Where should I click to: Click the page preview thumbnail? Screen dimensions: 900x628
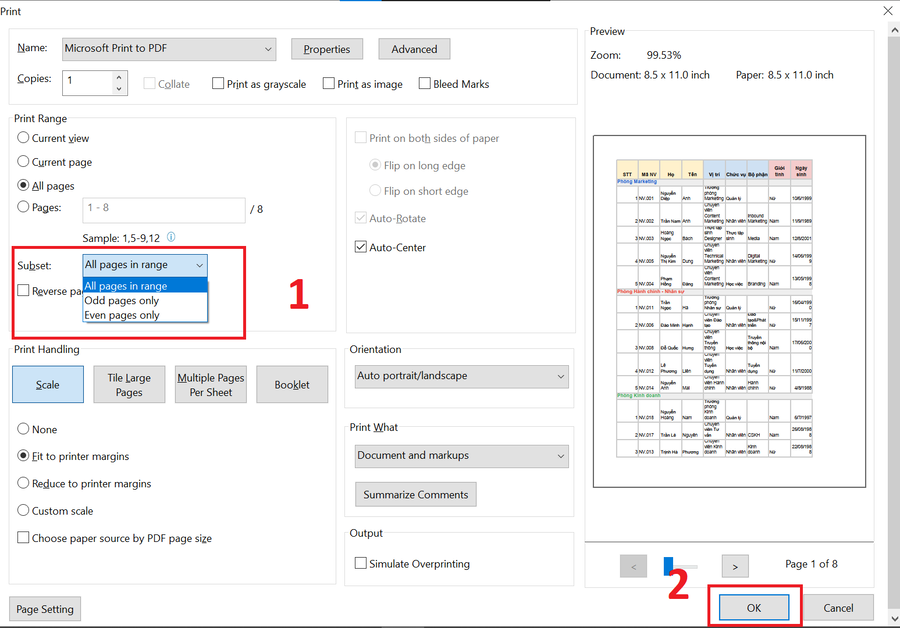(x=729, y=312)
